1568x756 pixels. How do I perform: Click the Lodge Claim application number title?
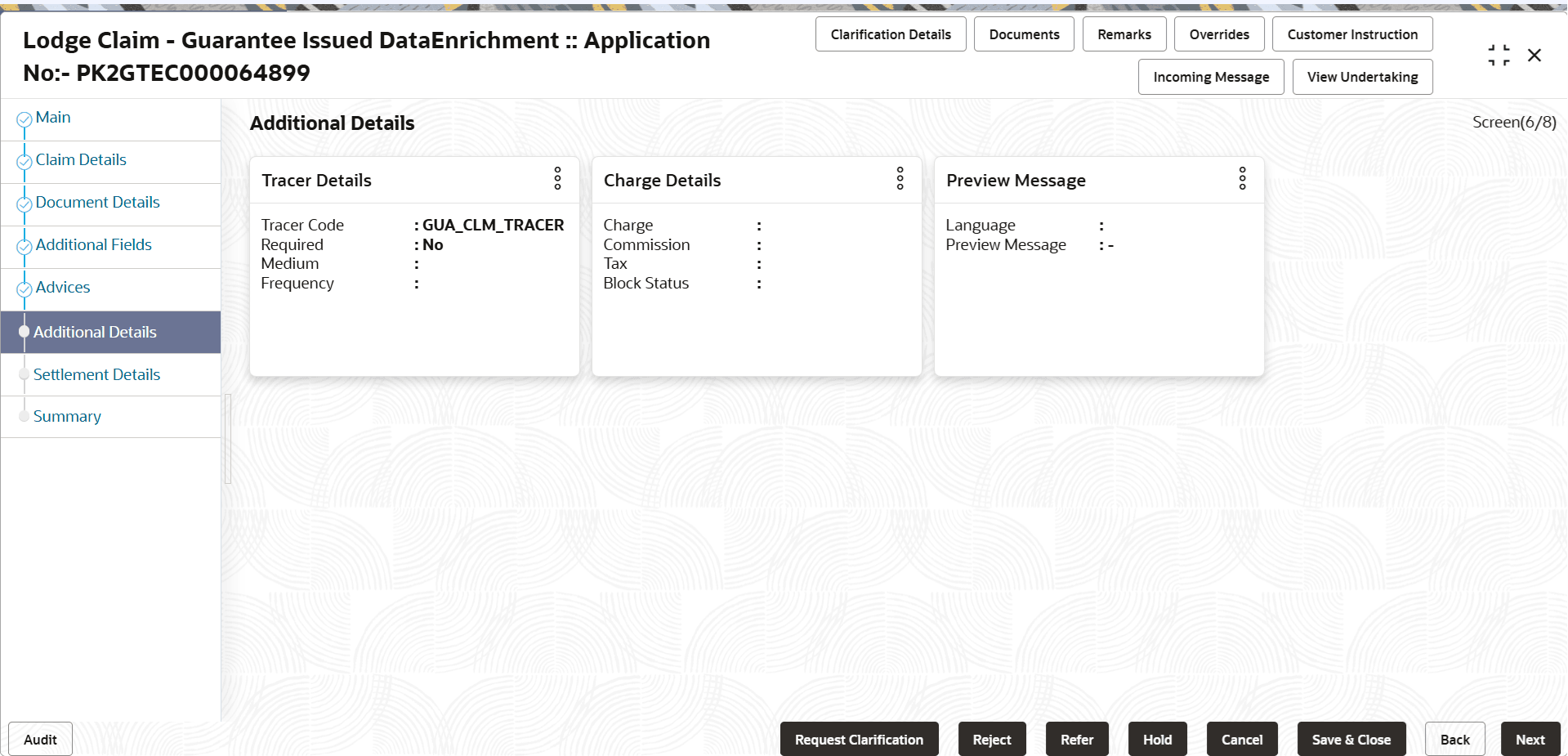point(366,56)
